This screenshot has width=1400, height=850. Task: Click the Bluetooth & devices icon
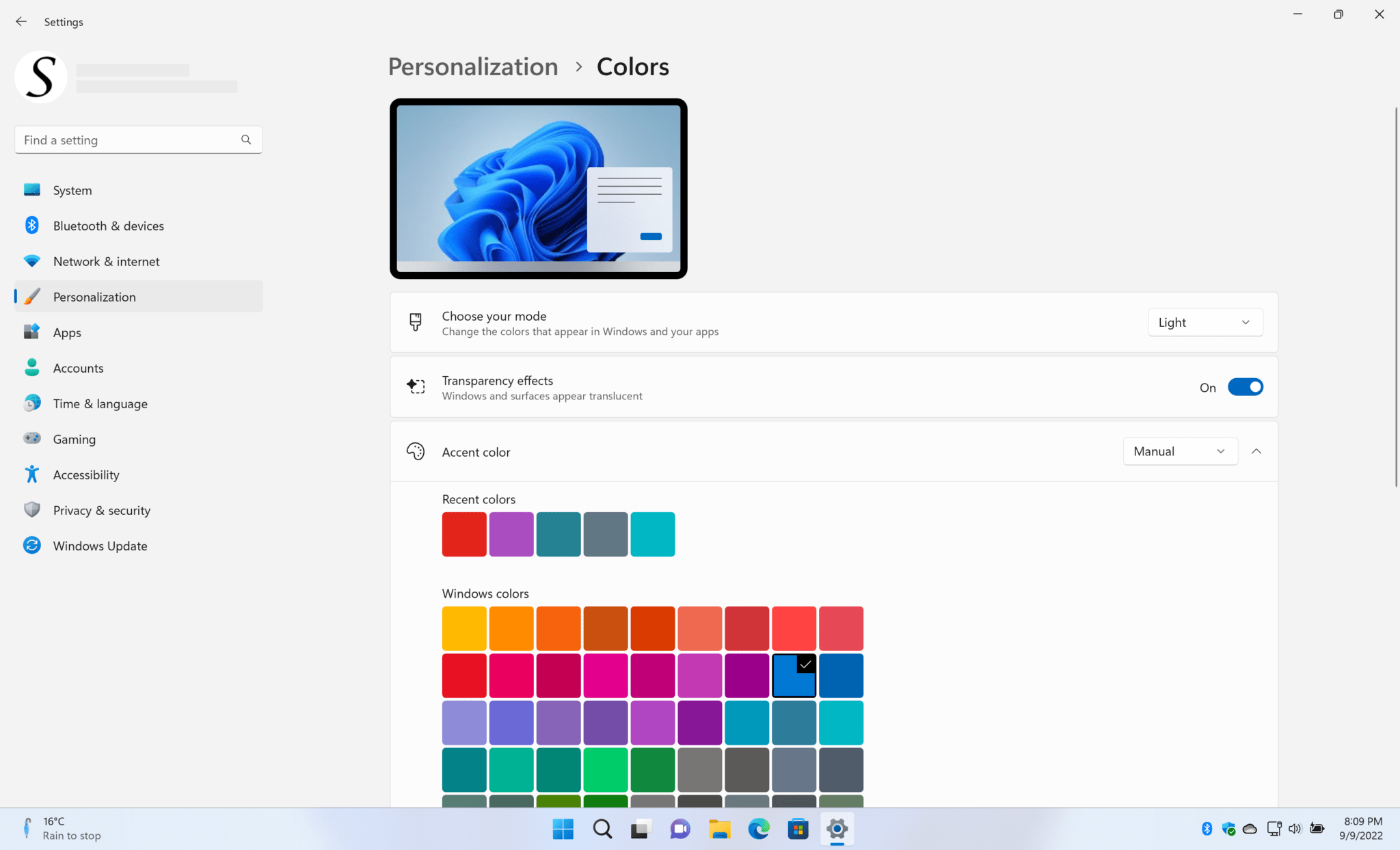click(x=31, y=225)
